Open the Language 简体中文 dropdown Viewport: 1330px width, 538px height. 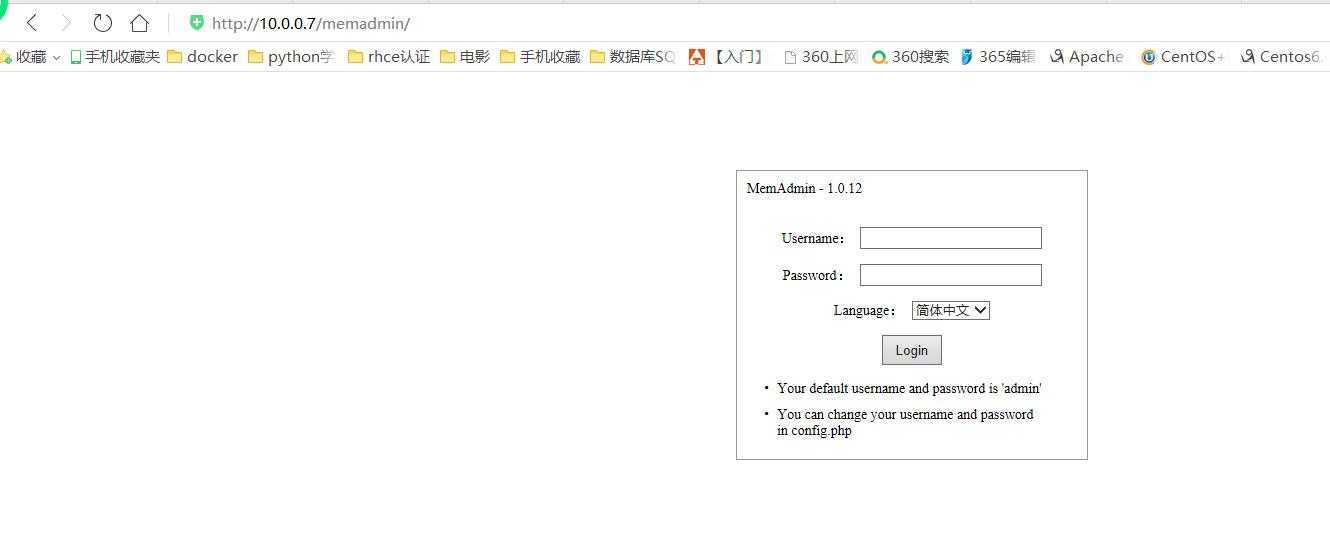(951, 310)
